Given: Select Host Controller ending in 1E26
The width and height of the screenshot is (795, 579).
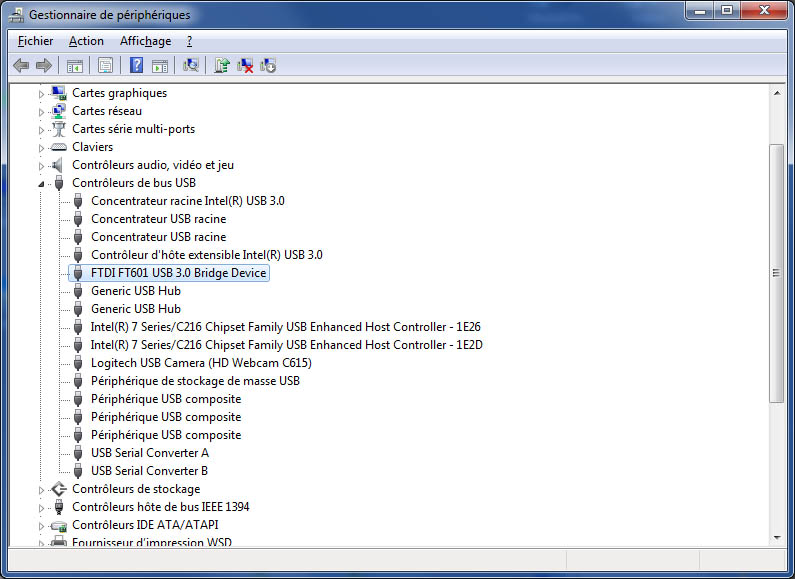Looking at the screenshot, I should pyautogui.click(x=285, y=327).
